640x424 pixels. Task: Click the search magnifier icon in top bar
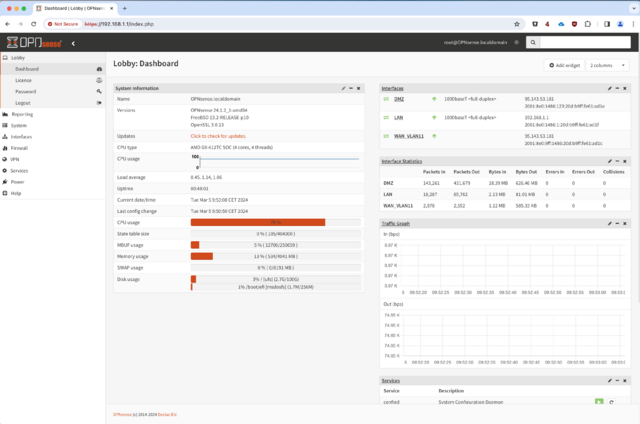coord(533,42)
